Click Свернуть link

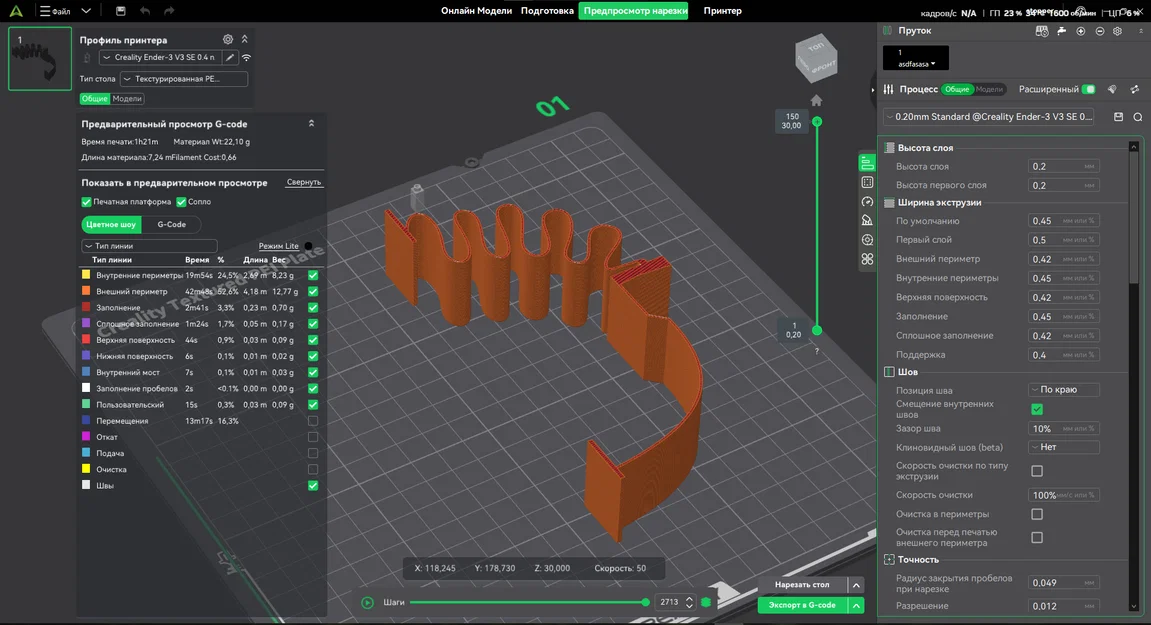[x=304, y=182]
